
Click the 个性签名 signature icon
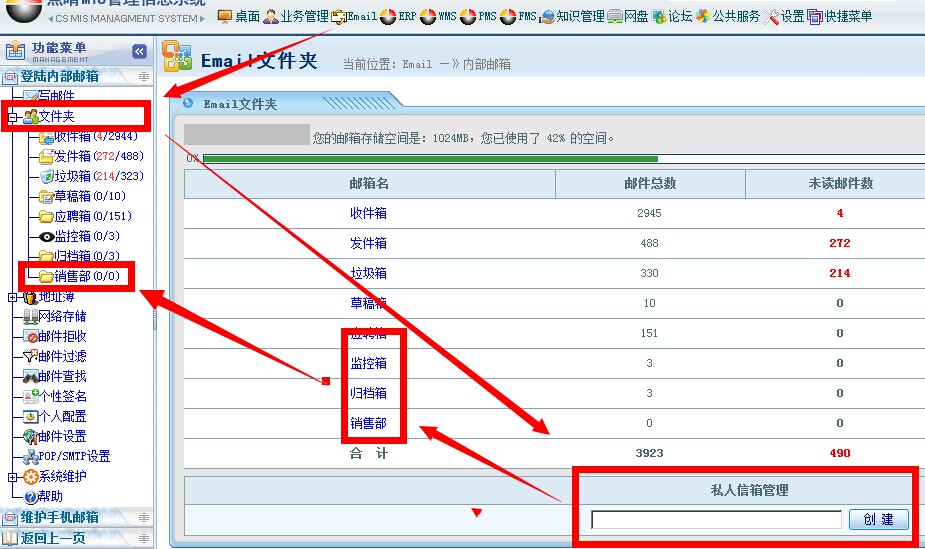pyautogui.click(x=31, y=396)
